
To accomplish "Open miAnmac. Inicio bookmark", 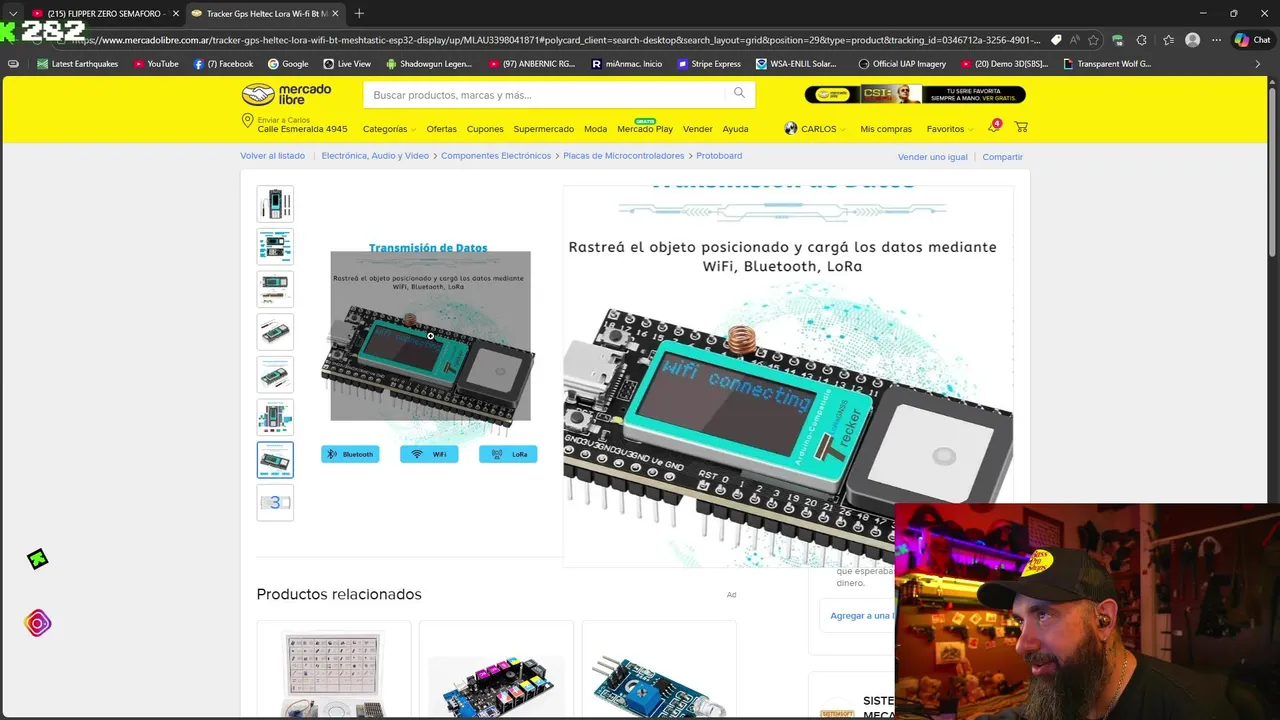I will coord(627,64).
